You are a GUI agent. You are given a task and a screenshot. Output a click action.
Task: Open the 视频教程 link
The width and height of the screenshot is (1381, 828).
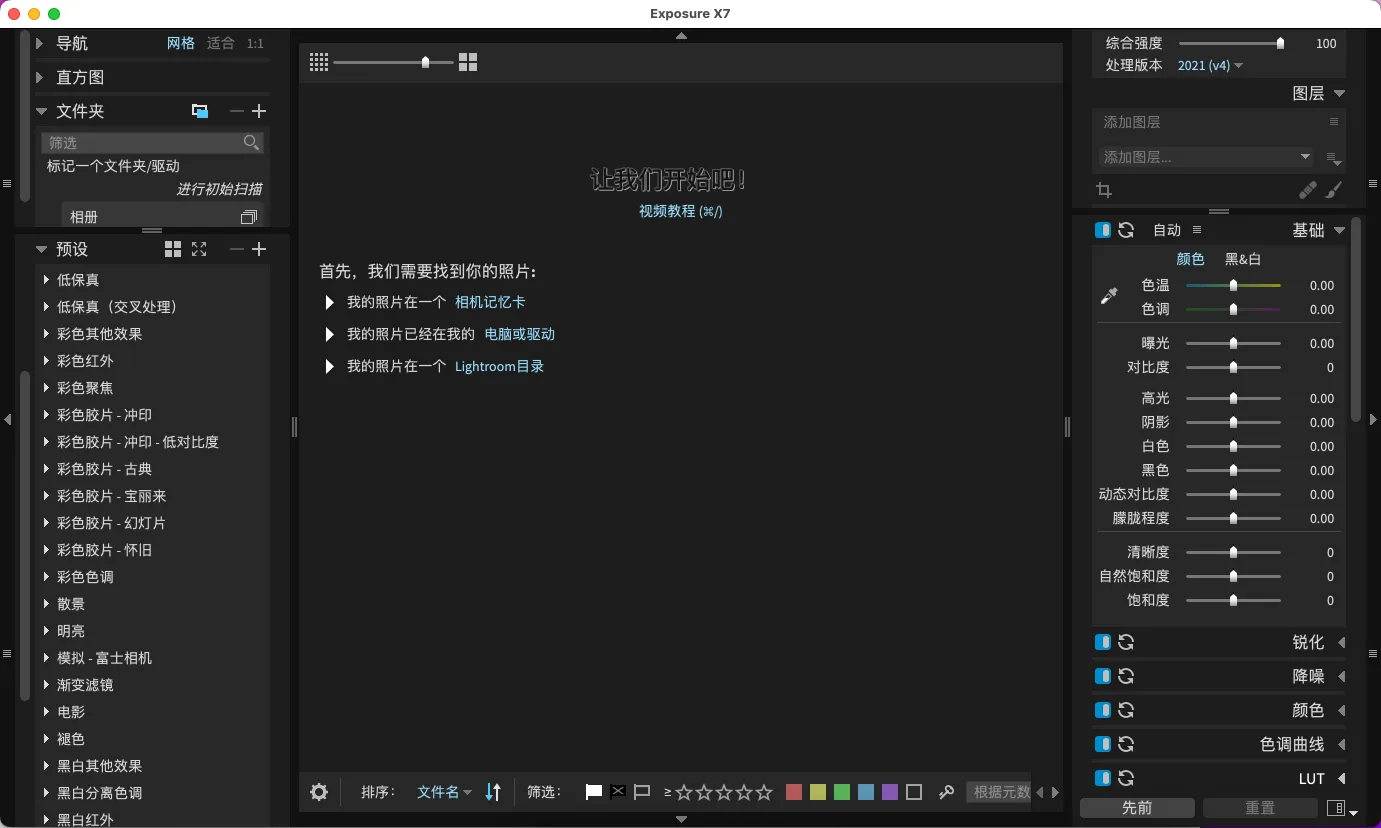pos(681,211)
